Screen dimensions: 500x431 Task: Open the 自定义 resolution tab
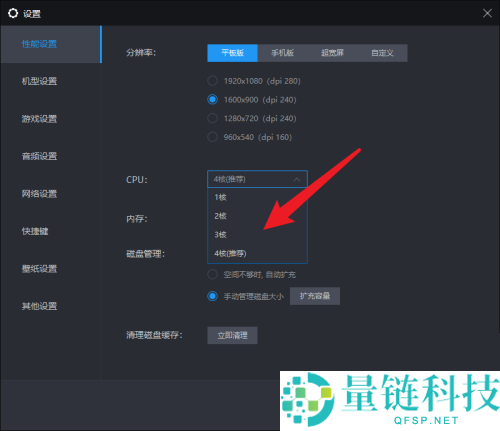382,53
